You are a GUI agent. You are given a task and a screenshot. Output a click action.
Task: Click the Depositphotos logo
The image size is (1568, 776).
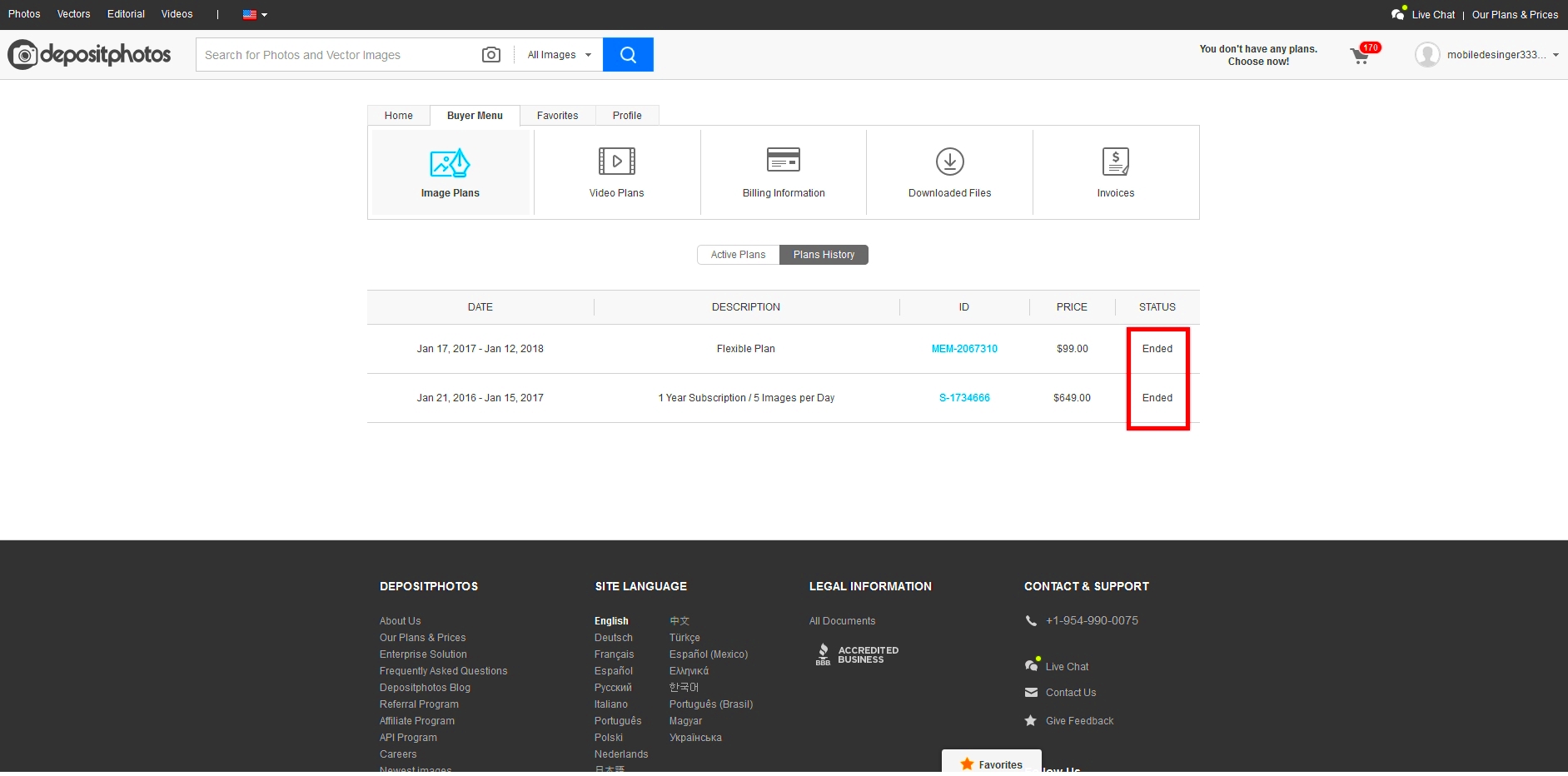coord(89,55)
